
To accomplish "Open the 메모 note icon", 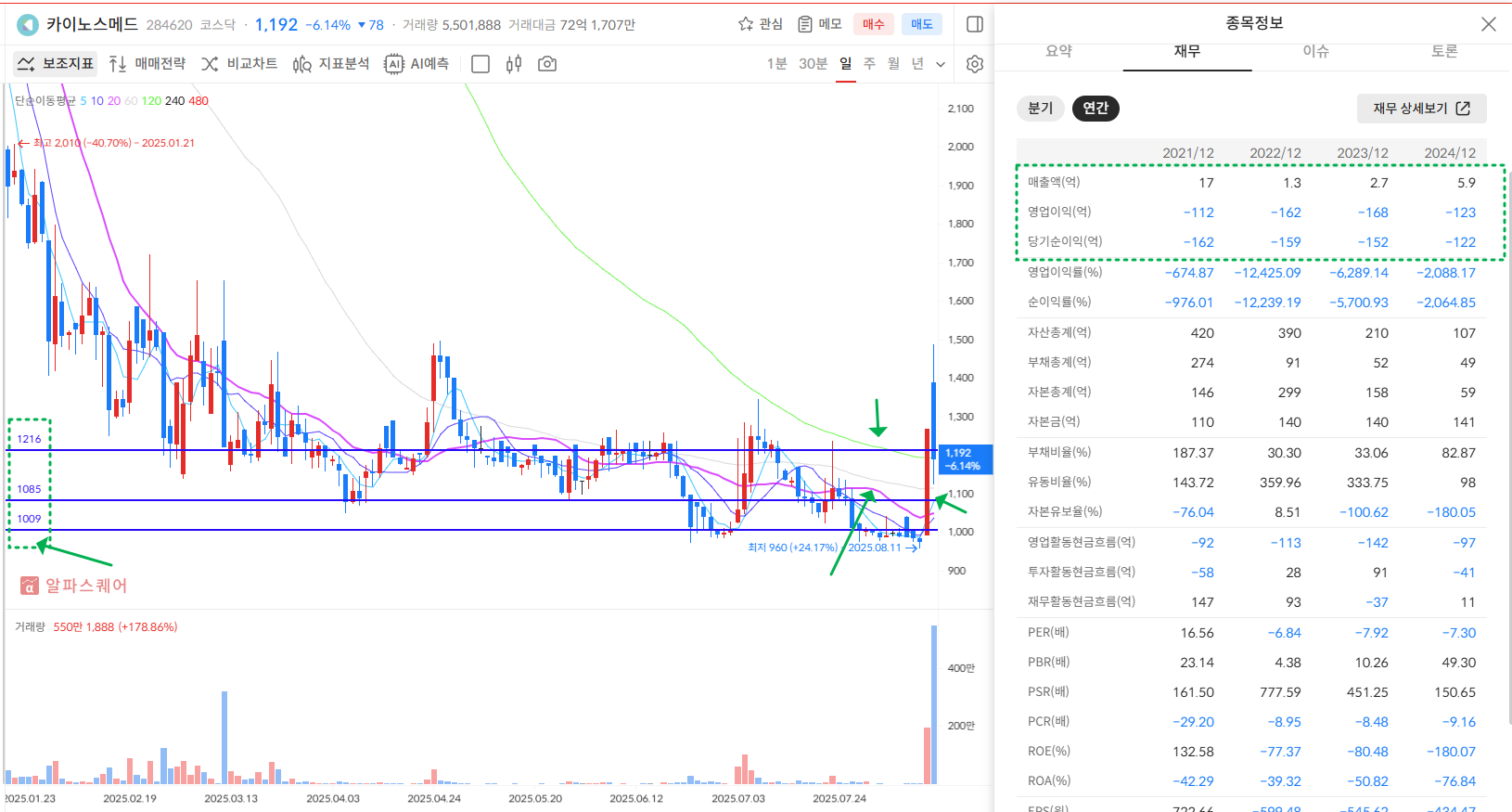I will coord(805,24).
